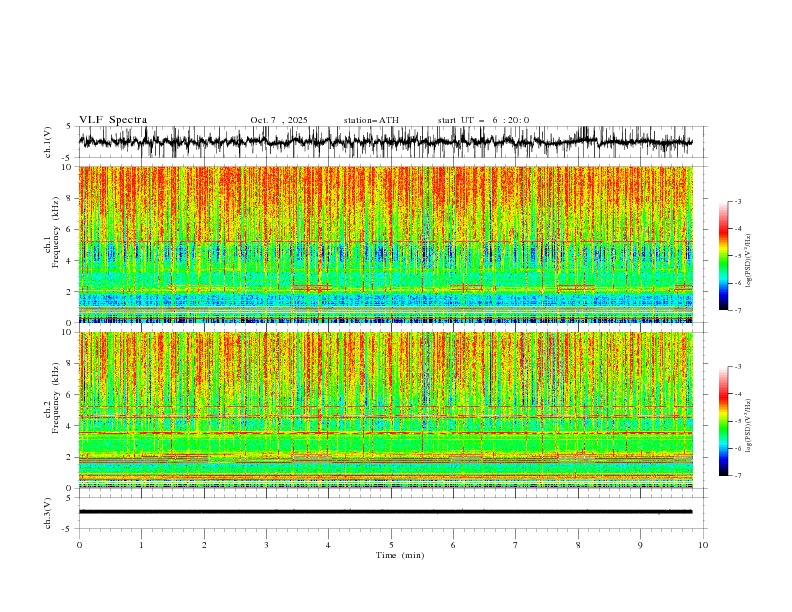Click the ch.1 spectrogram panel
The height and width of the screenshot is (612, 792).
click(385, 244)
